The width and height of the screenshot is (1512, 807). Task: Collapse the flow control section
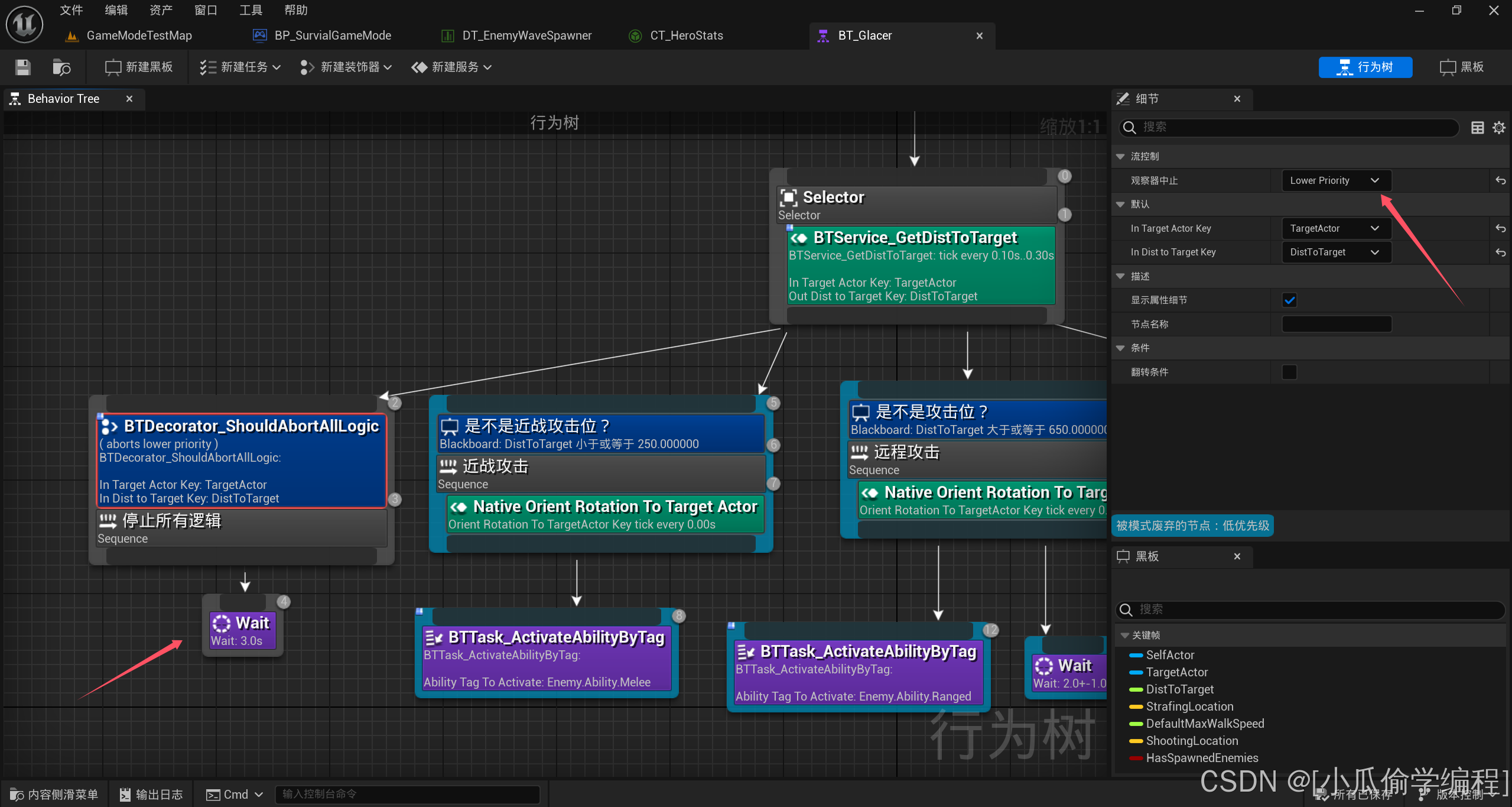(1120, 157)
